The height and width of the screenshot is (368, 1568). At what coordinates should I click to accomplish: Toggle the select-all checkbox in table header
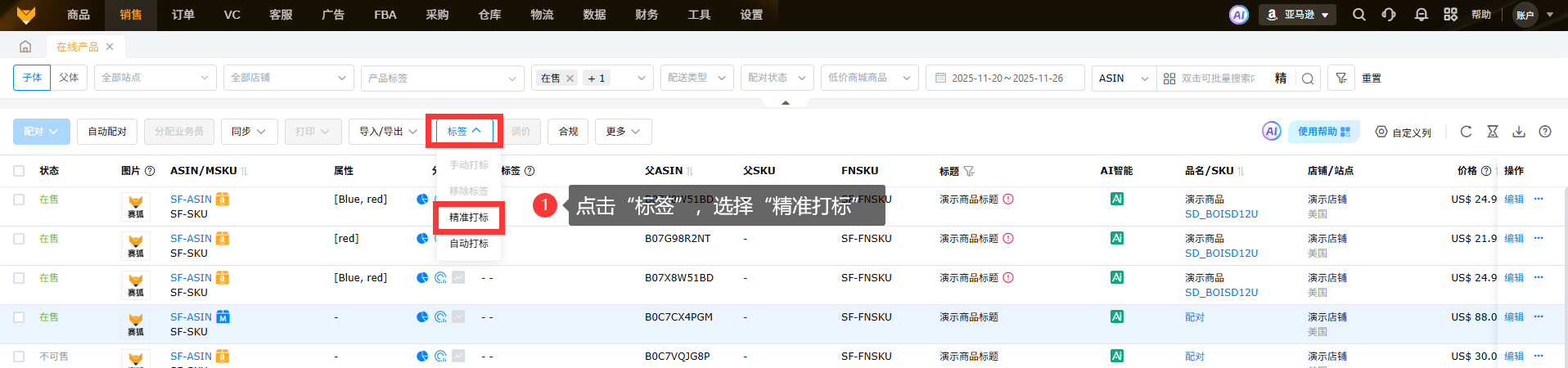click(x=19, y=171)
